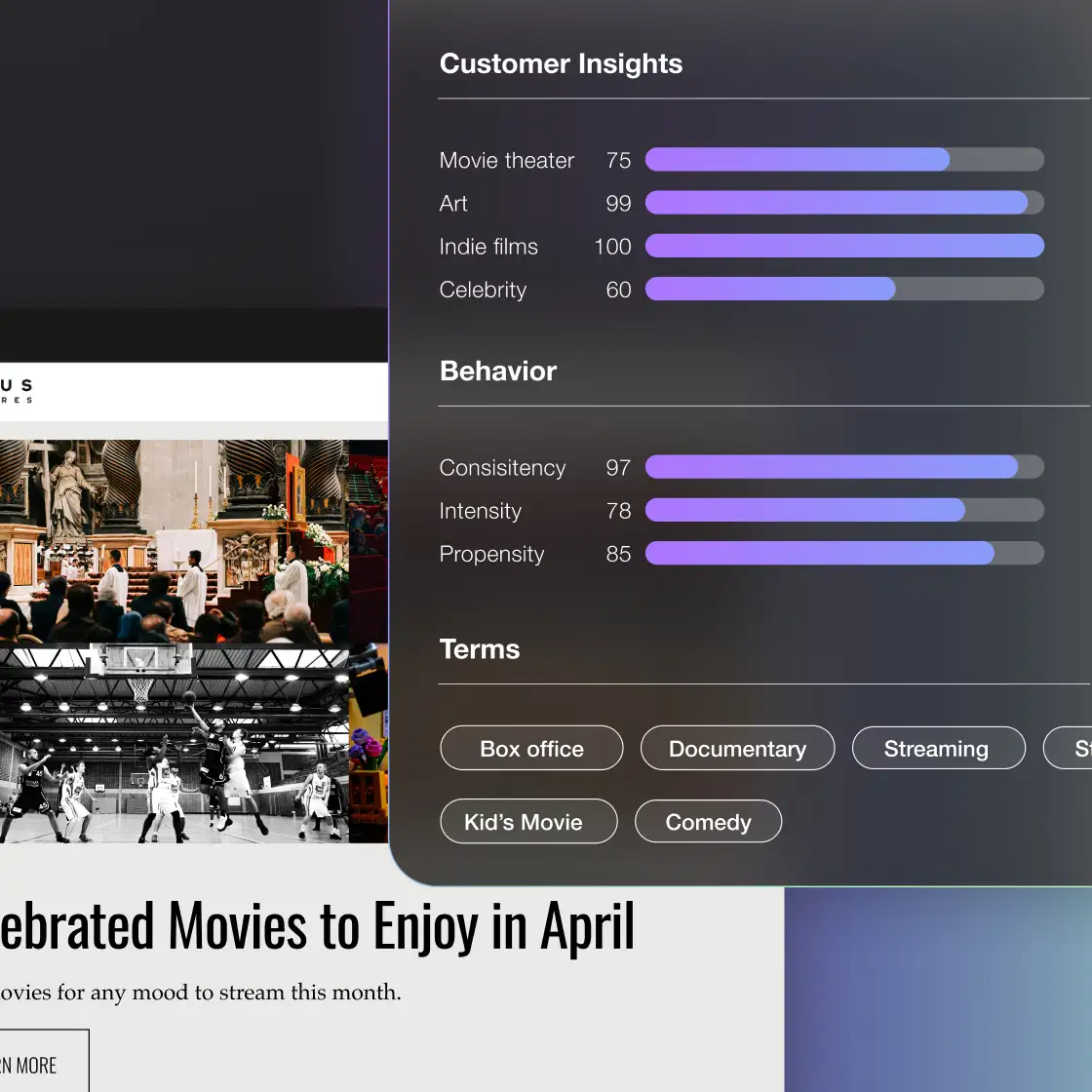Click the Propensity score 85
1092x1092 pixels.
(x=618, y=554)
